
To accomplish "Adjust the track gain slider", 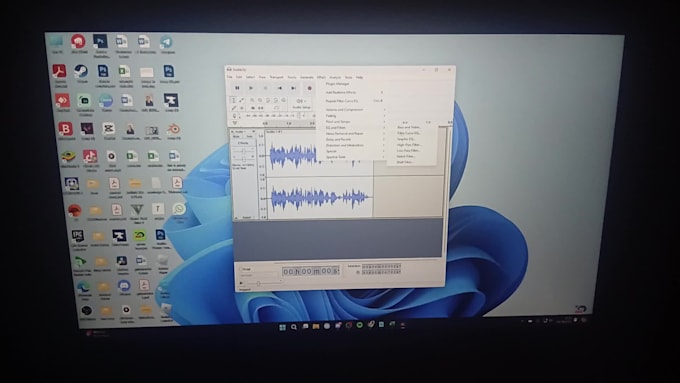I will [x=244, y=151].
